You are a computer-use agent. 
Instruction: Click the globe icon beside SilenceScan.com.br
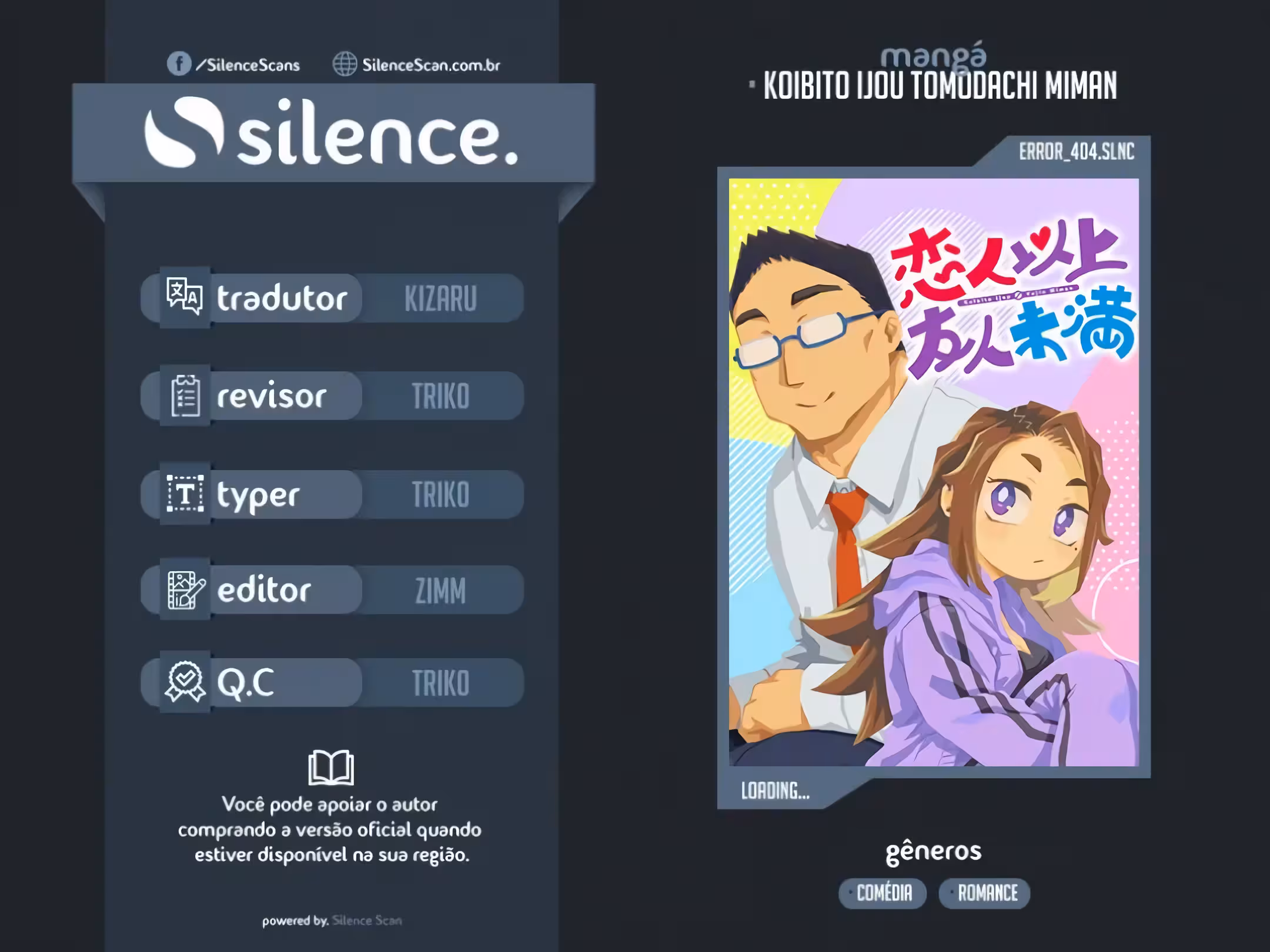(345, 64)
